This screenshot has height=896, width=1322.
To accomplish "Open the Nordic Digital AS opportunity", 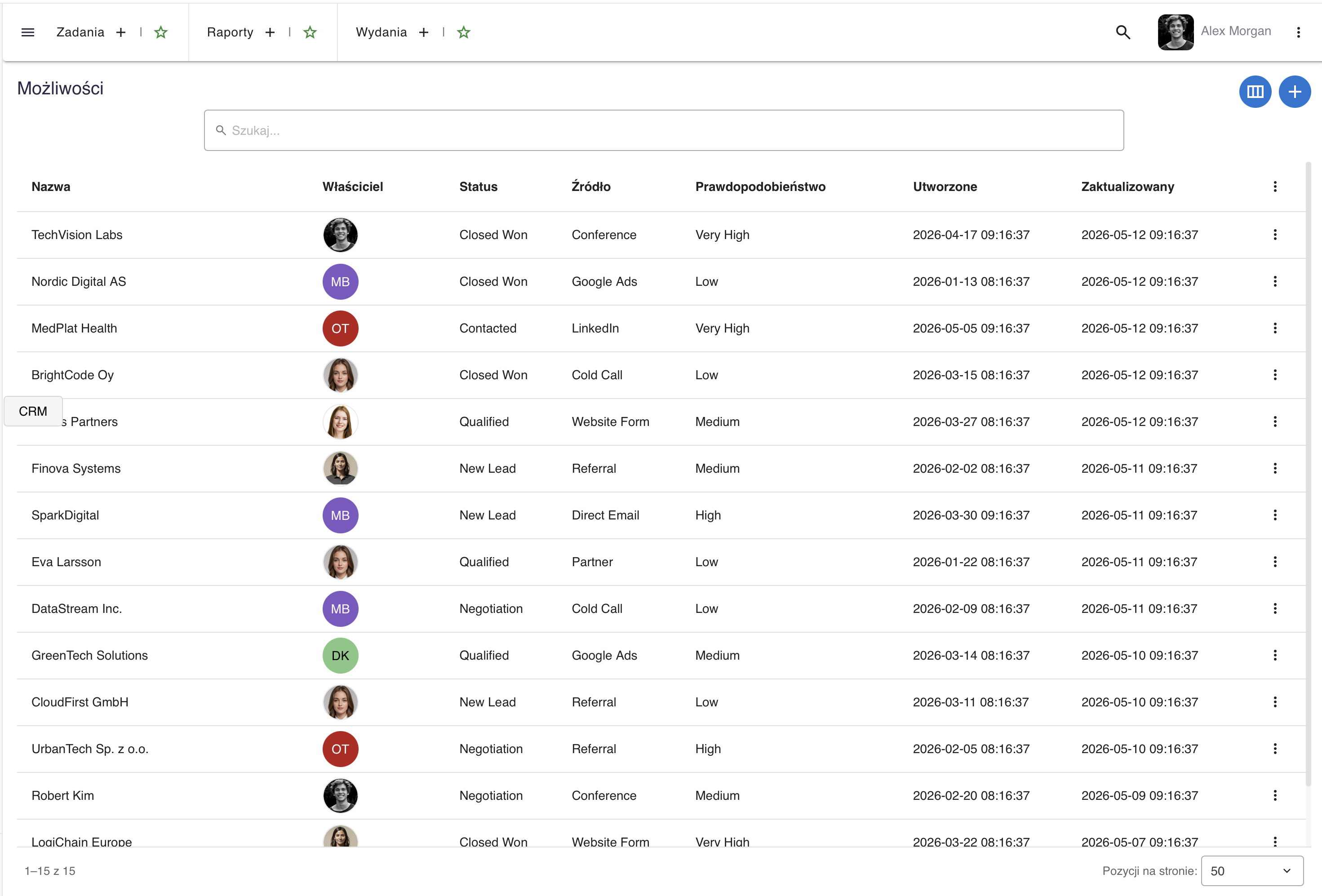I will [x=79, y=282].
